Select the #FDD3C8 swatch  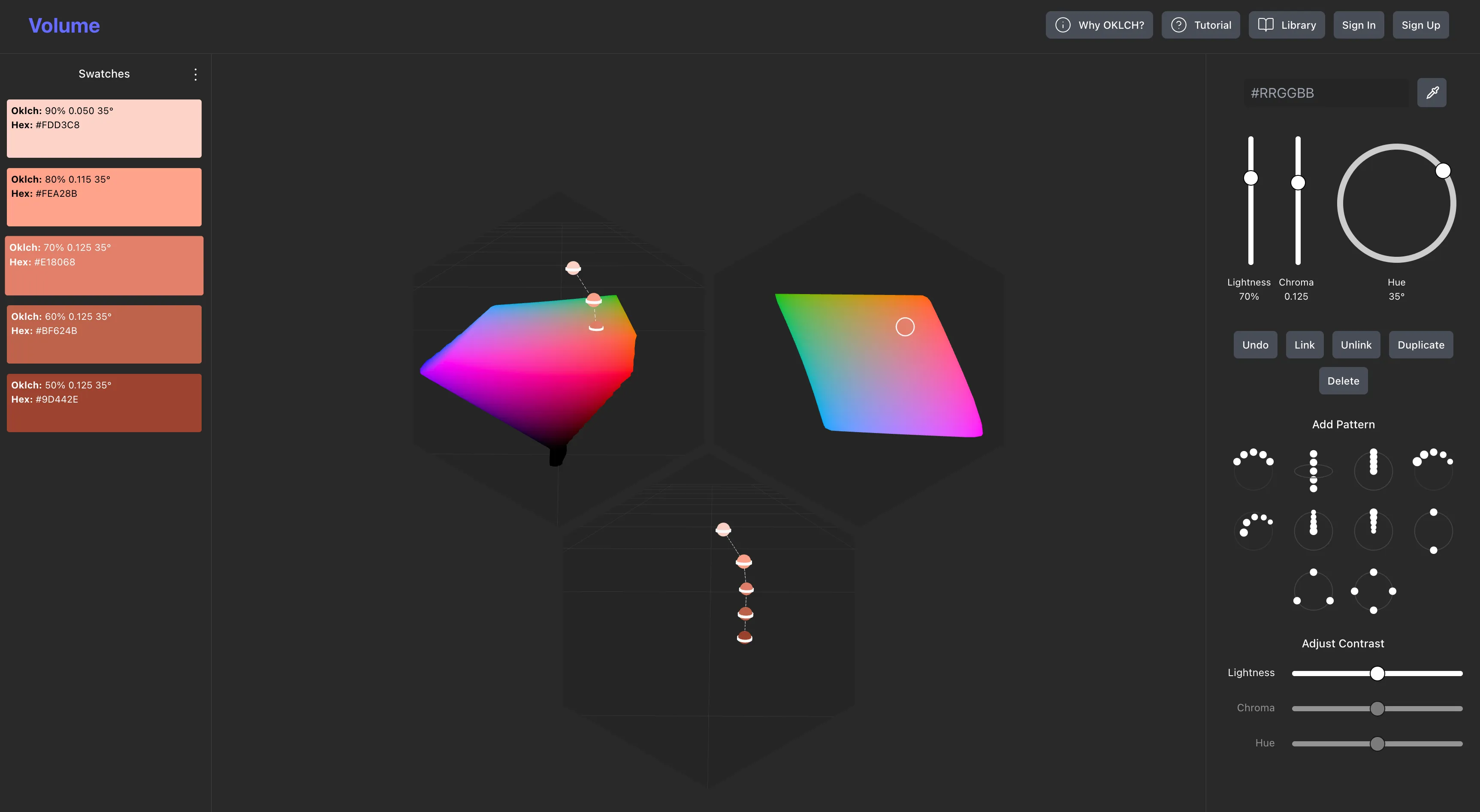click(104, 129)
